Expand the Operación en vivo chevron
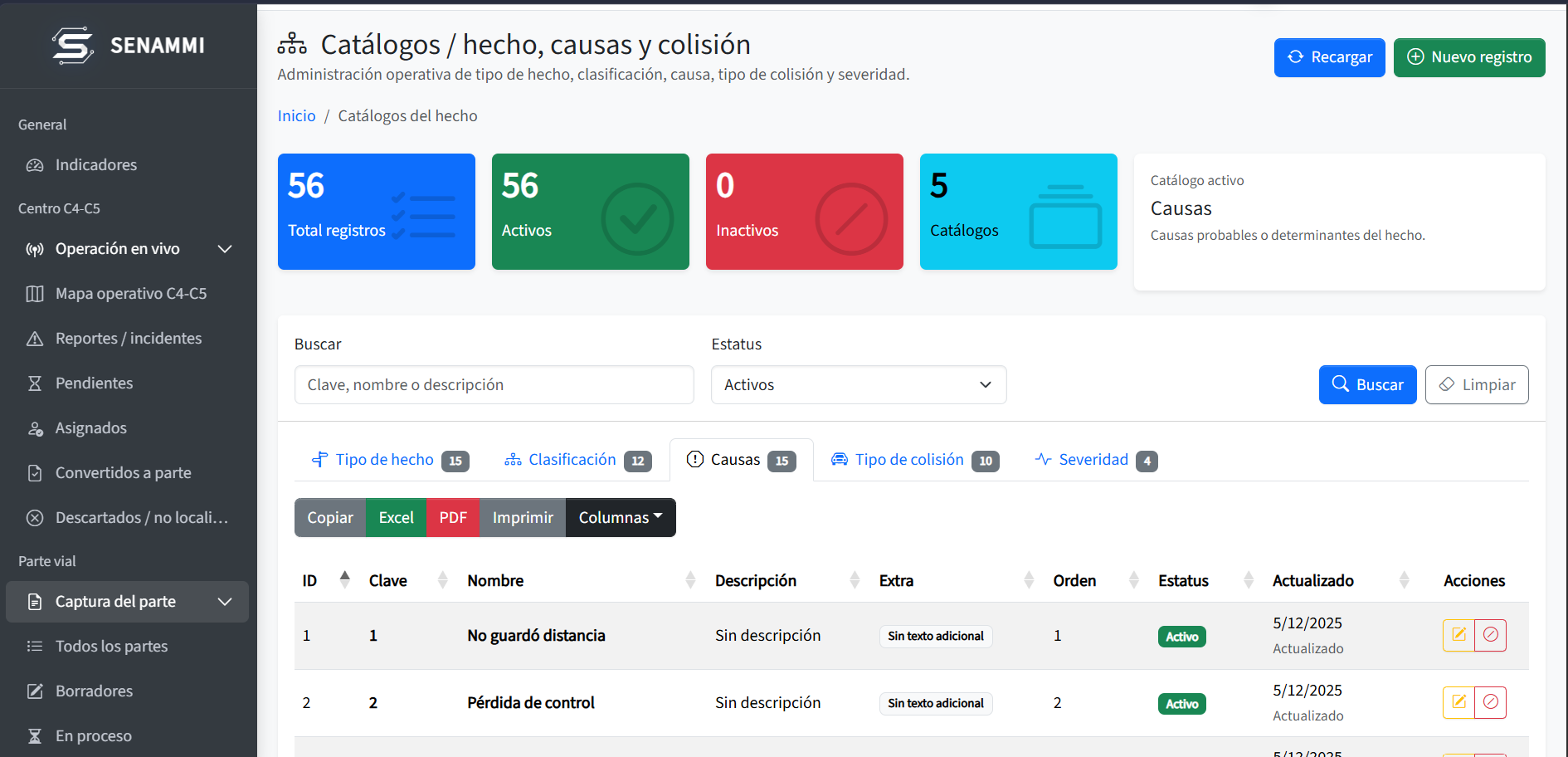This screenshot has height=757, width=1568. (x=225, y=249)
